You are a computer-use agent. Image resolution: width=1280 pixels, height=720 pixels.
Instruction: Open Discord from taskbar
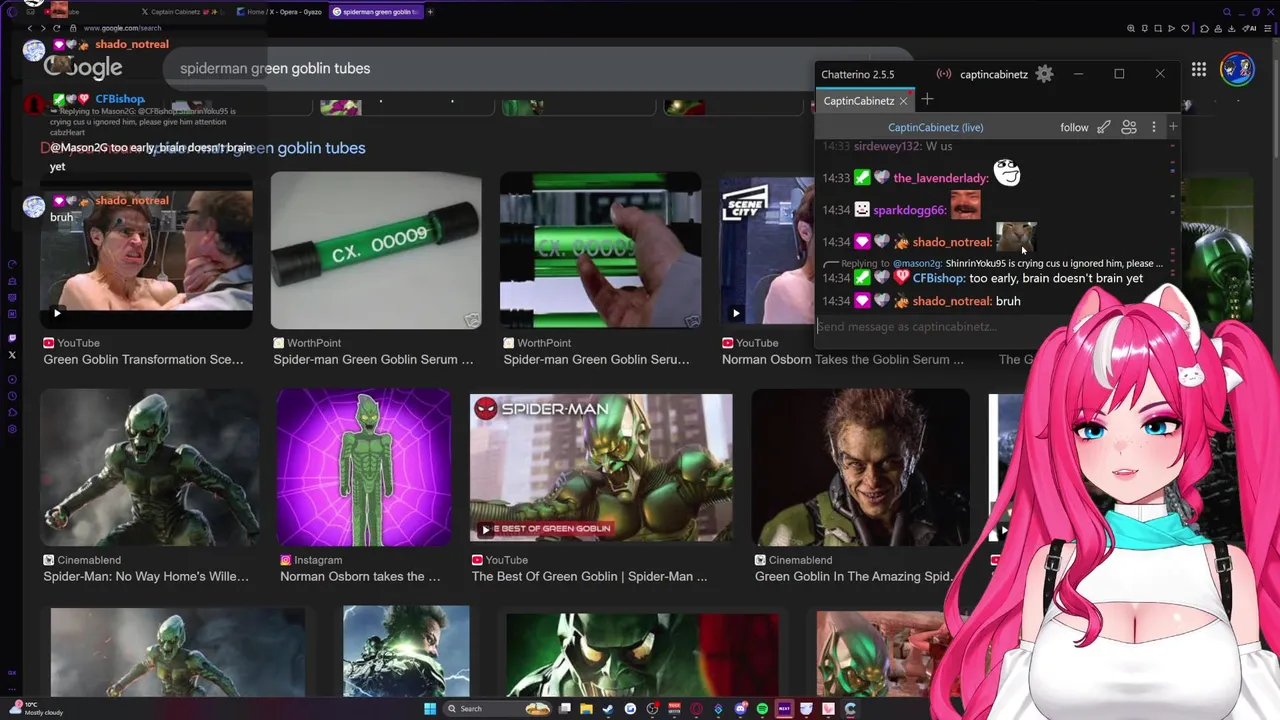[740, 708]
